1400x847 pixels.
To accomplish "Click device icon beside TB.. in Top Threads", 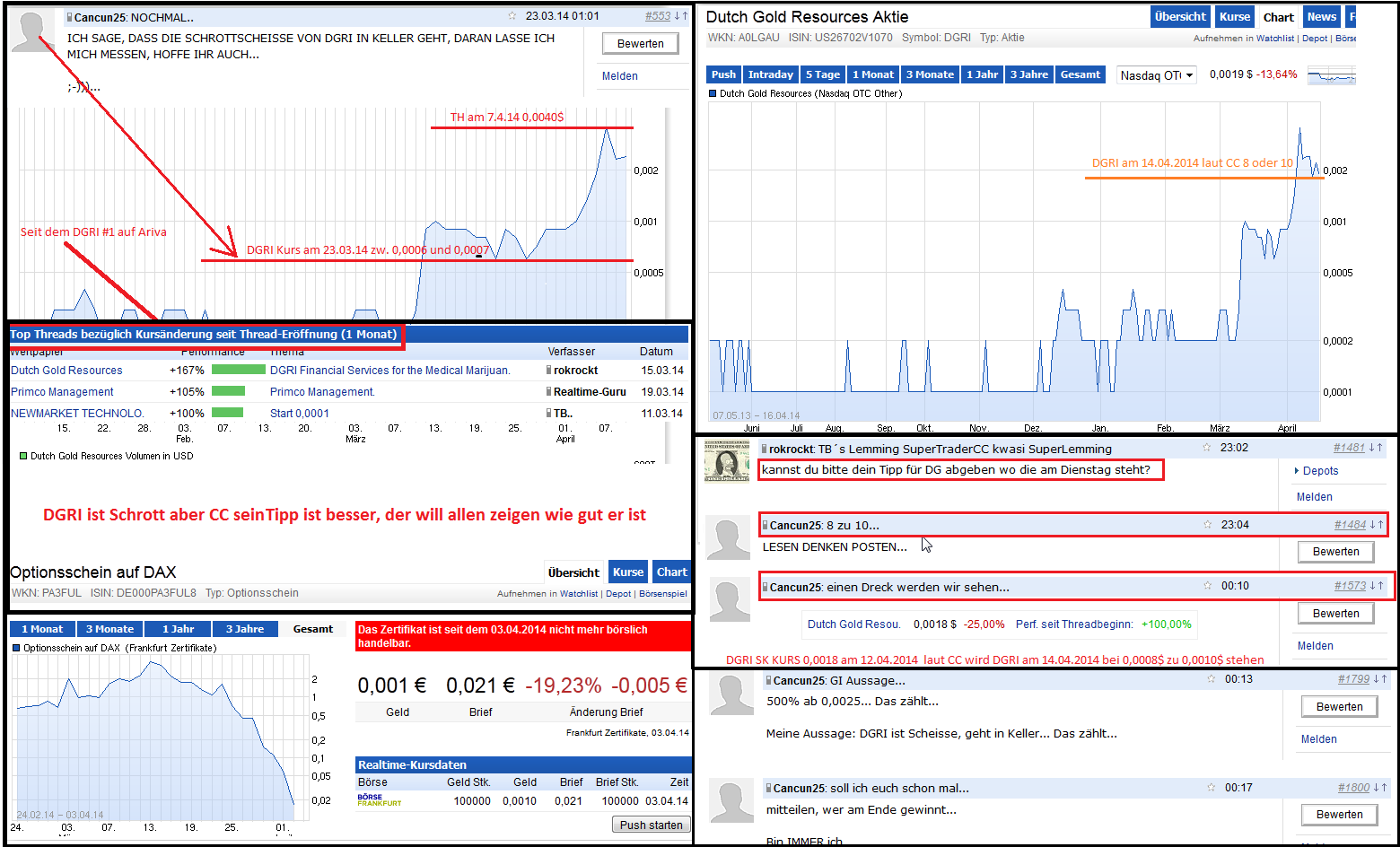I will pyautogui.click(x=549, y=414).
